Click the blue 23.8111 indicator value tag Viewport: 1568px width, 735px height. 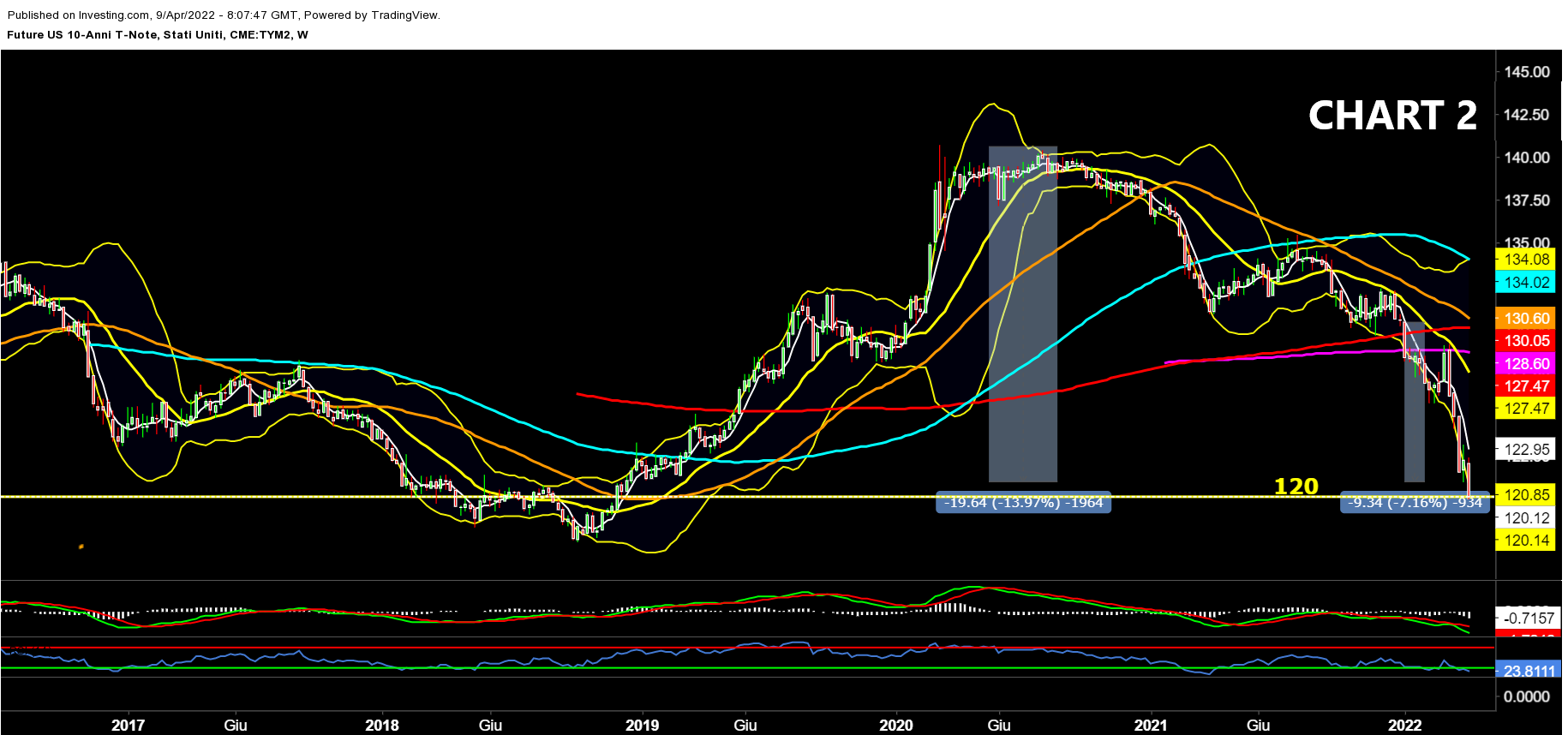click(1529, 671)
